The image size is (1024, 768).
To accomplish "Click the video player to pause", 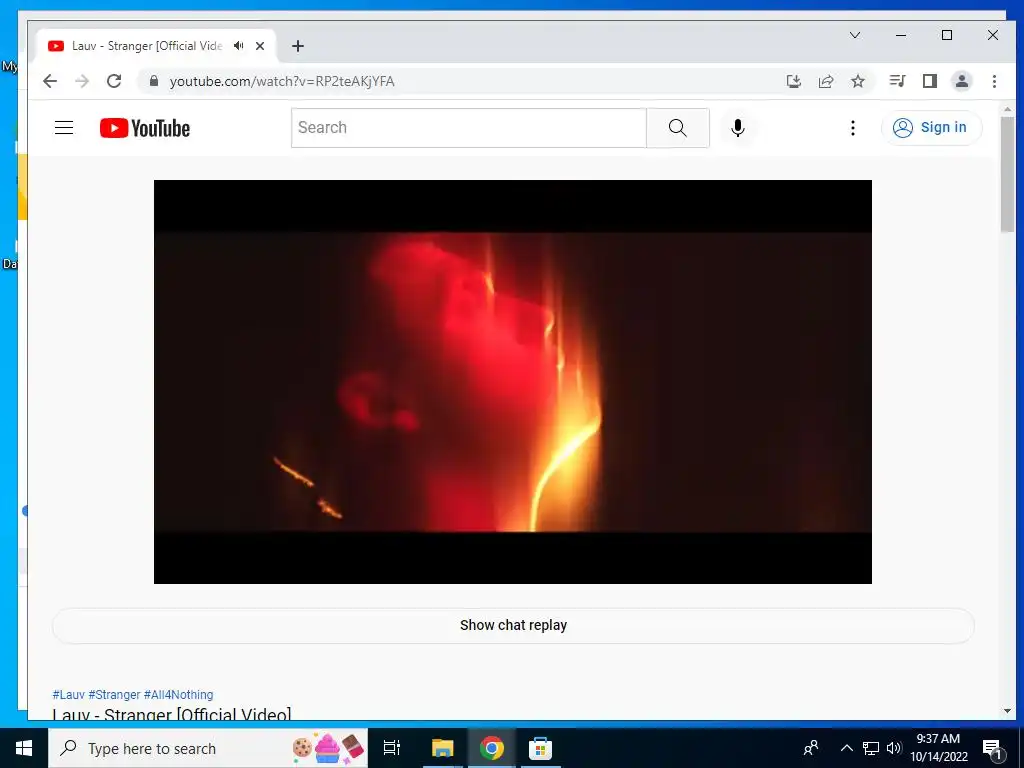I will point(513,382).
